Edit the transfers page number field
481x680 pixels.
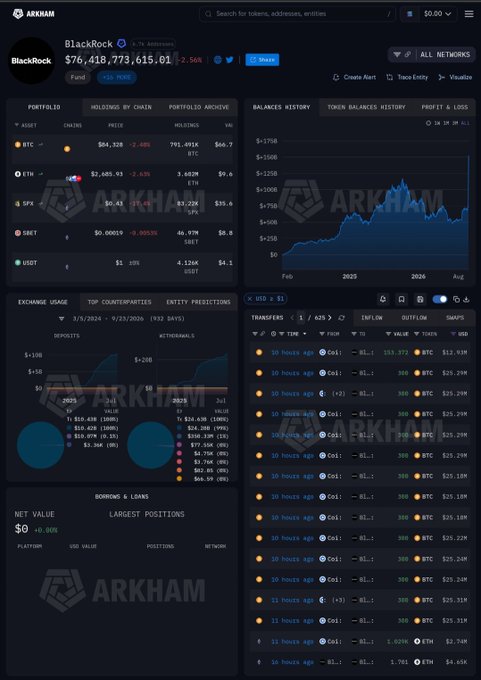[x=301, y=318]
